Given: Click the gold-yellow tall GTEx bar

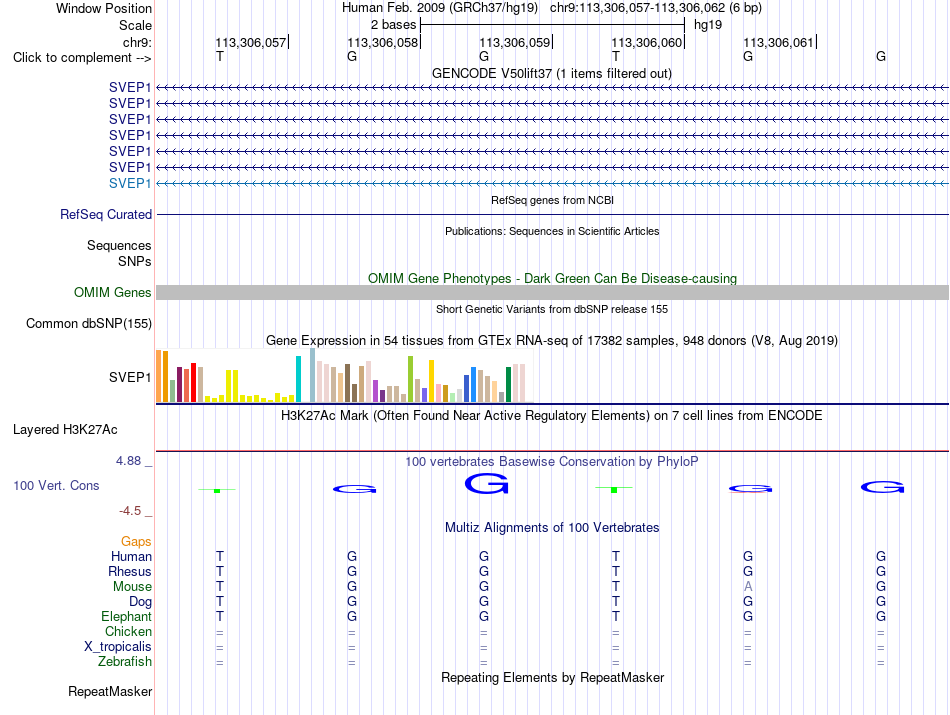Looking at the screenshot, I should coord(431,381).
